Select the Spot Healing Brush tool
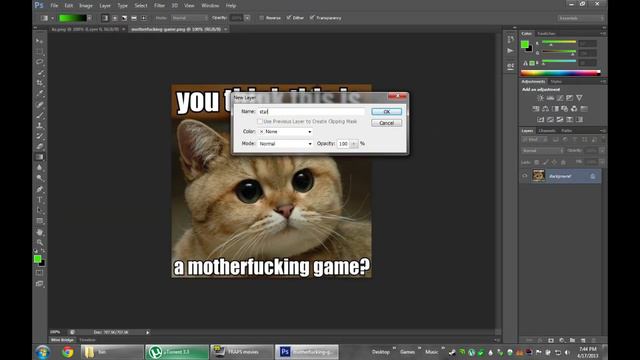 coord(39,105)
